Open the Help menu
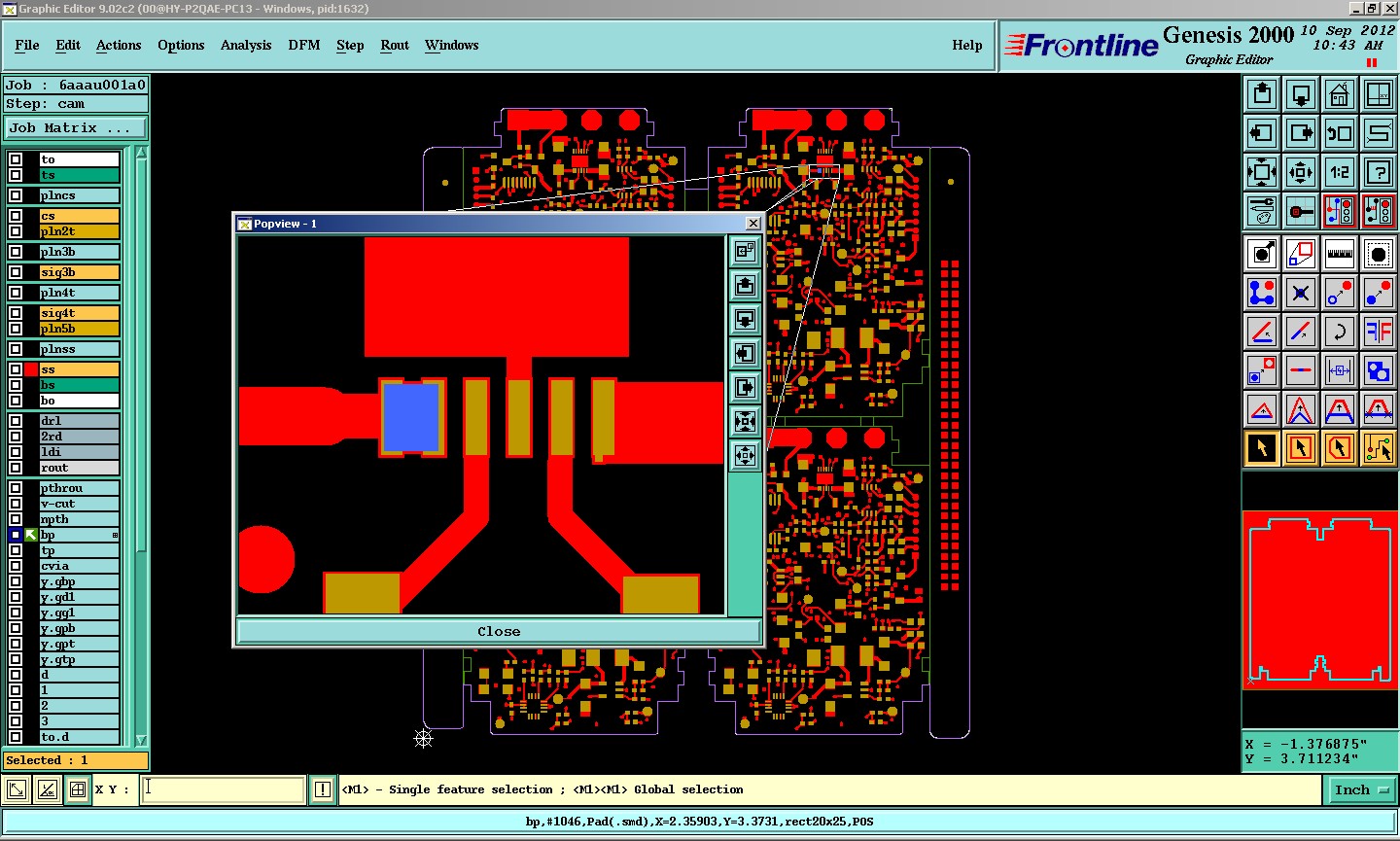This screenshot has width=1400, height=841. (x=967, y=45)
